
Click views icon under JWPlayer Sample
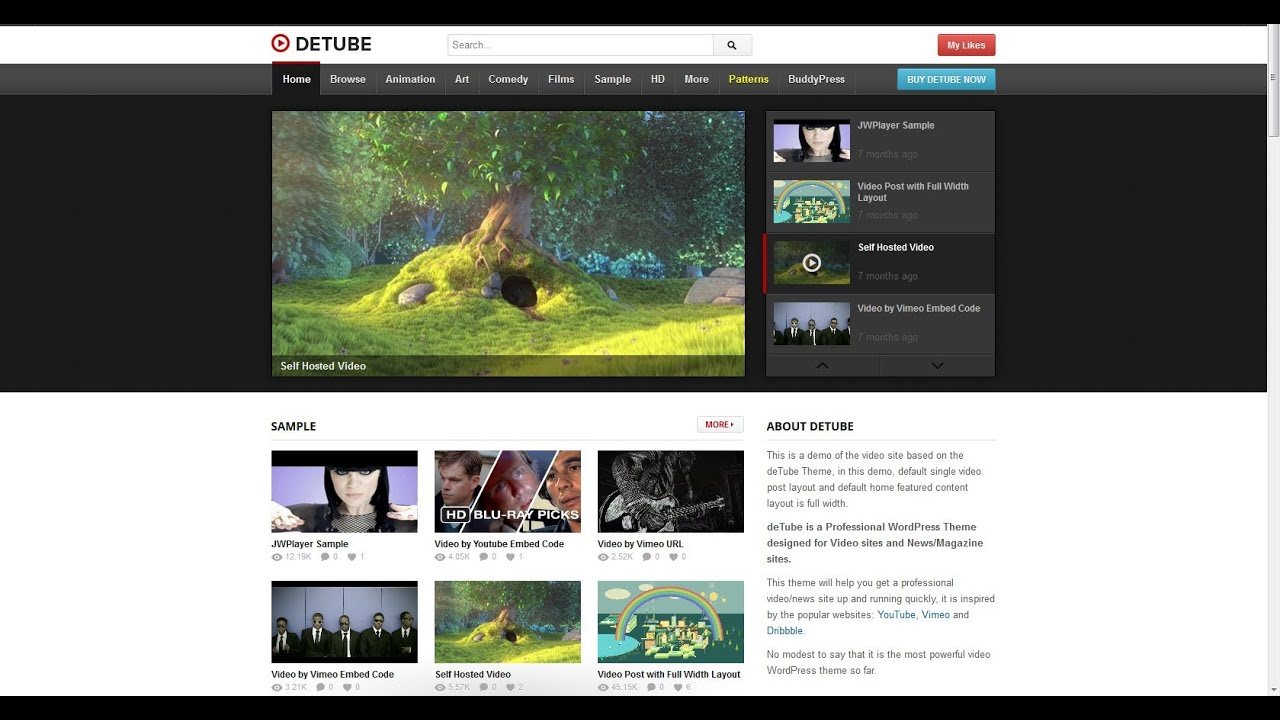277,557
